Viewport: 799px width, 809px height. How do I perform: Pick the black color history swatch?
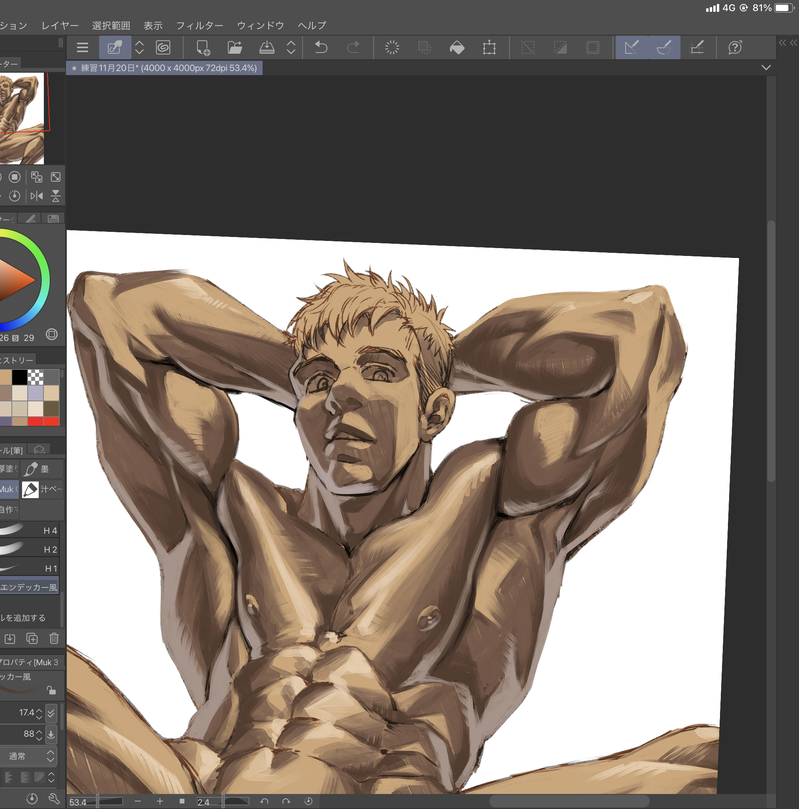point(20,378)
